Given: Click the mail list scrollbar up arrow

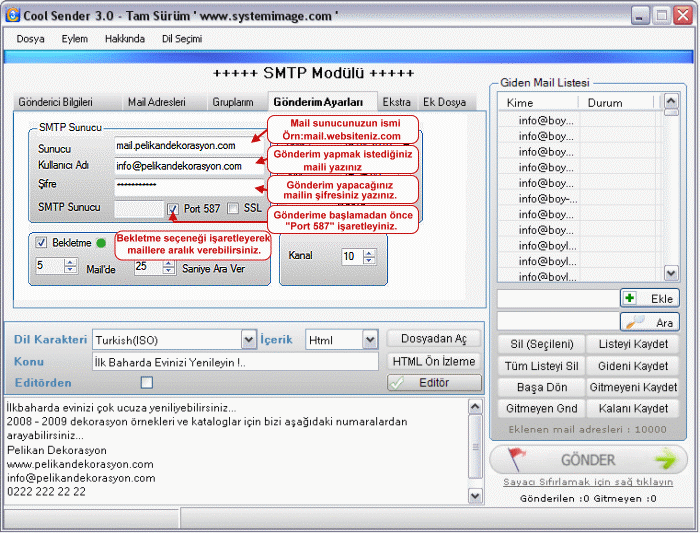Looking at the screenshot, I should click(671, 100).
